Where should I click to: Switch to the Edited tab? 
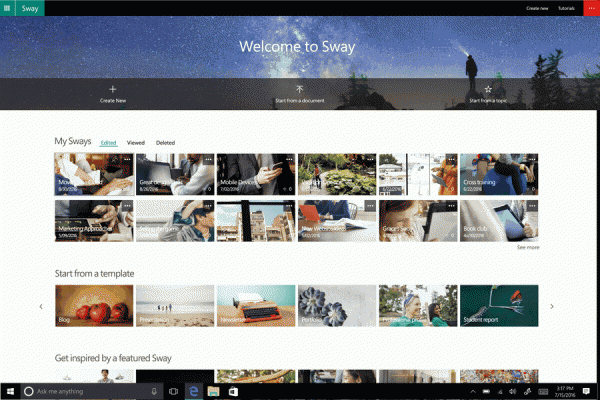coord(108,143)
